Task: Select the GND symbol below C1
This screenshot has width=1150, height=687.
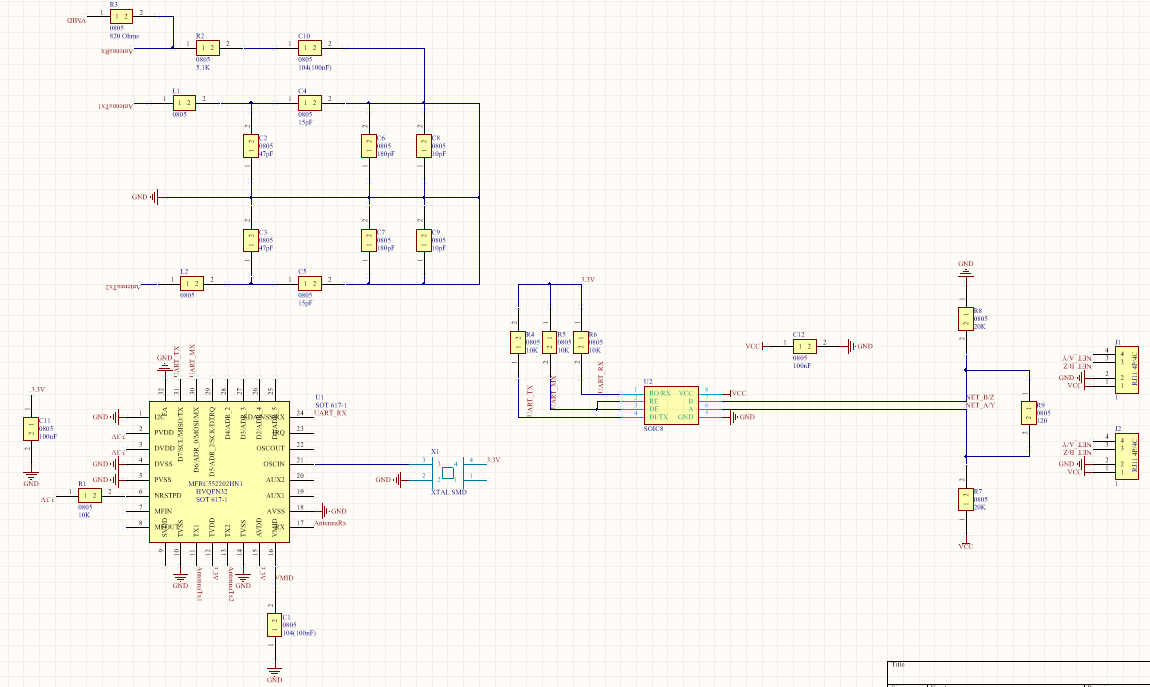Action: 274,668
